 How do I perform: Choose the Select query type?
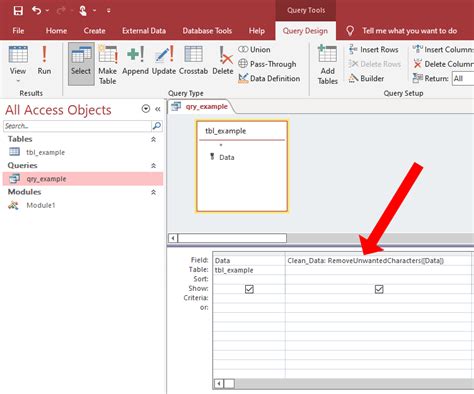click(x=81, y=64)
